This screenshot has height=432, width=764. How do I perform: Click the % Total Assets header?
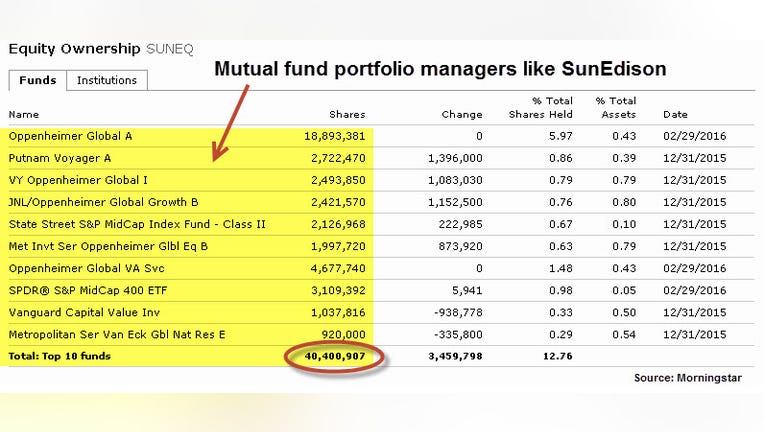[616, 108]
